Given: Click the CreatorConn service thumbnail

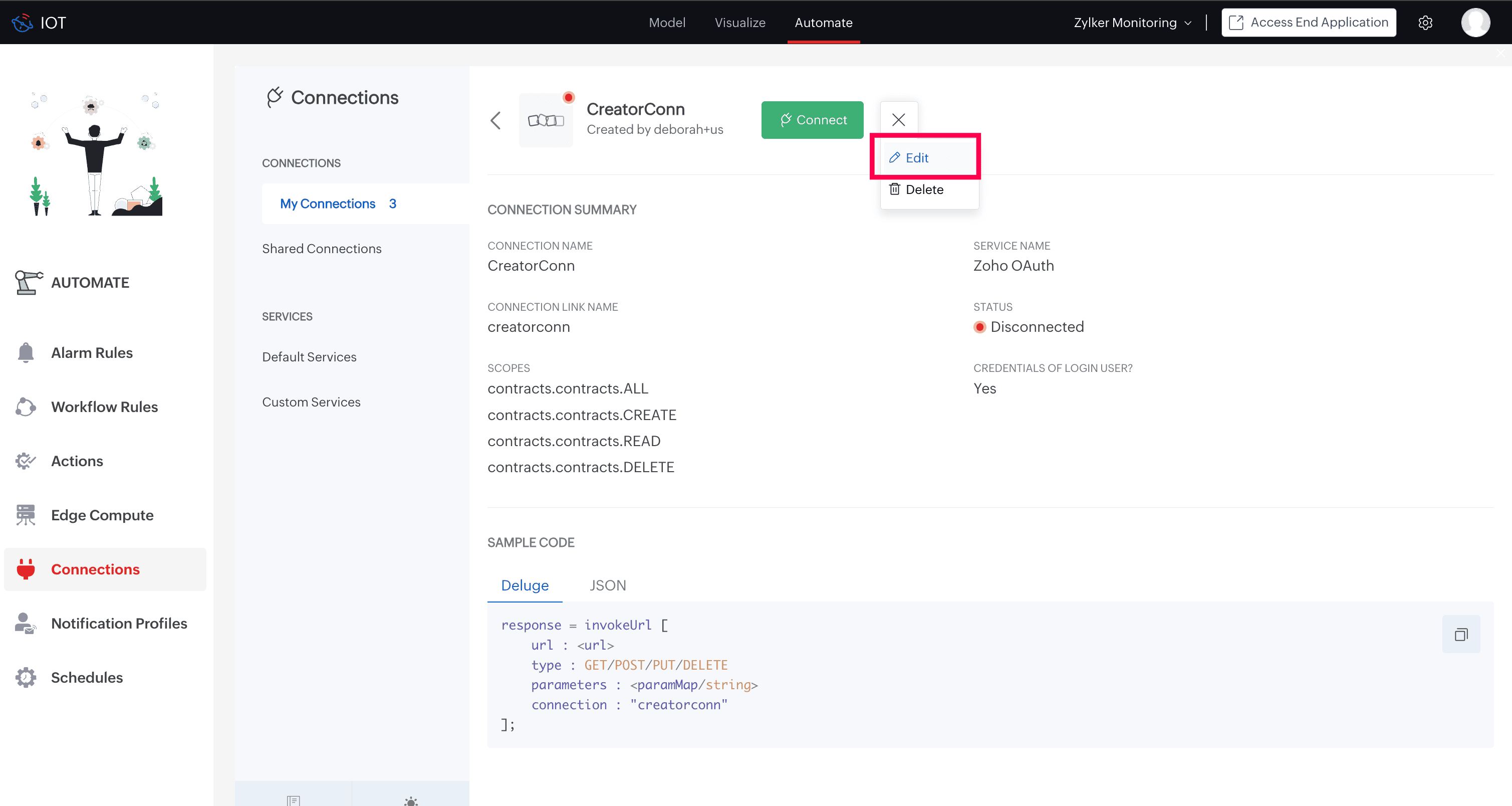Looking at the screenshot, I should pos(545,120).
